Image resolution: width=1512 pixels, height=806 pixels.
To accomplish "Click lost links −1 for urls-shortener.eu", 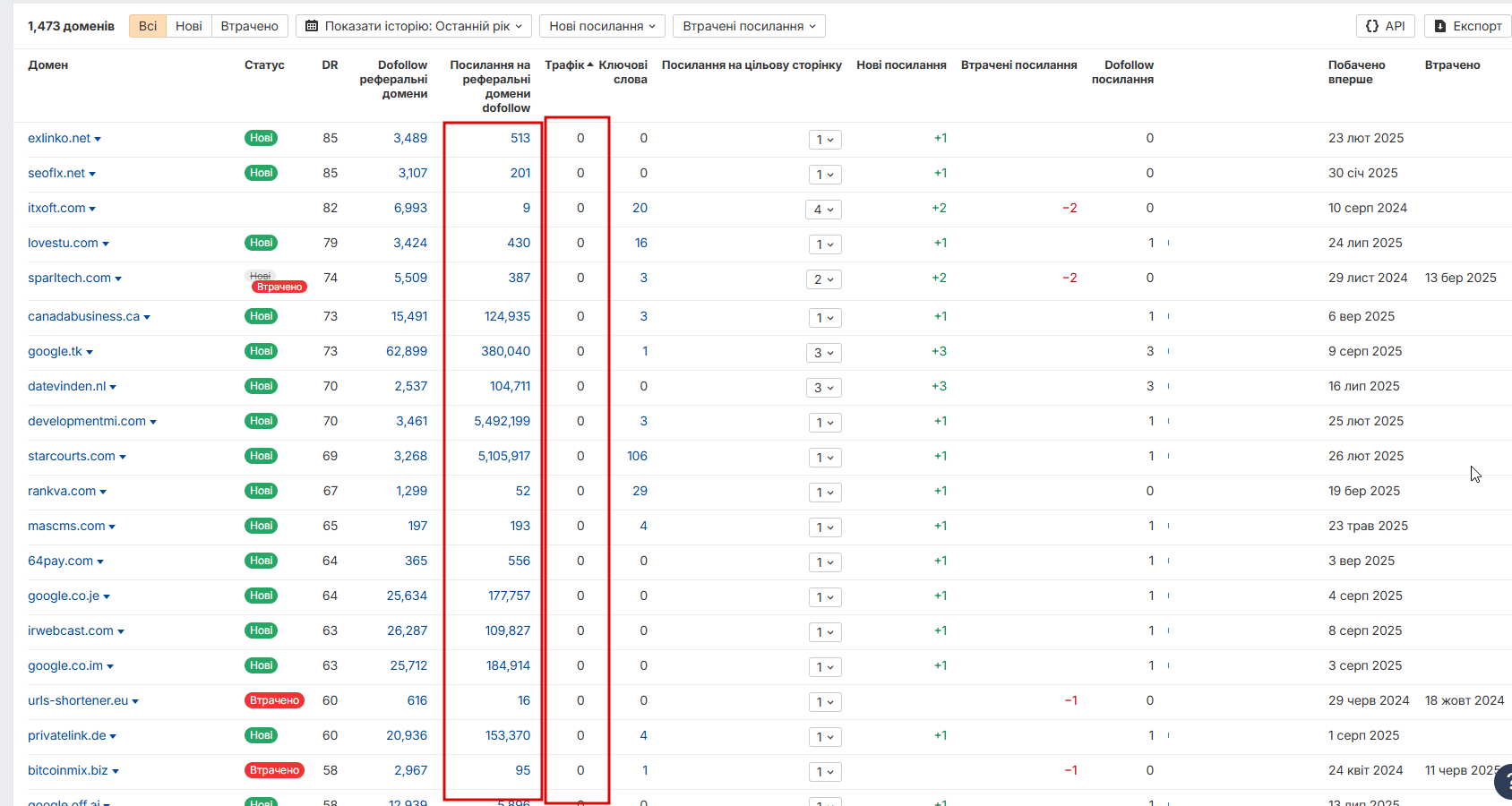I will coord(1070,700).
